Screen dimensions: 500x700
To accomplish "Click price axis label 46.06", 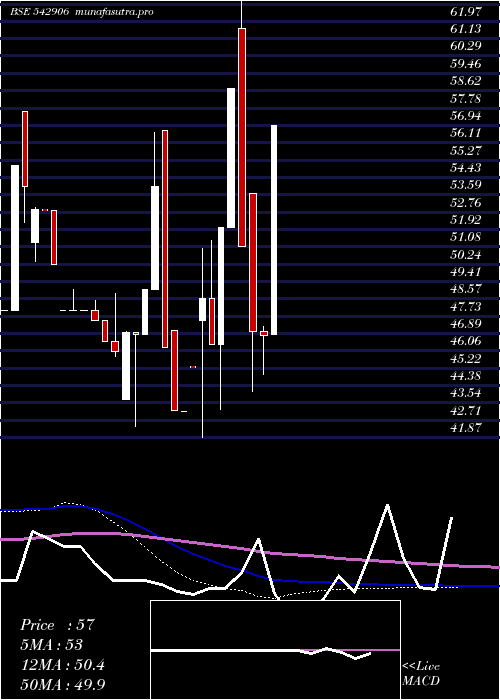I will click(x=466, y=342).
